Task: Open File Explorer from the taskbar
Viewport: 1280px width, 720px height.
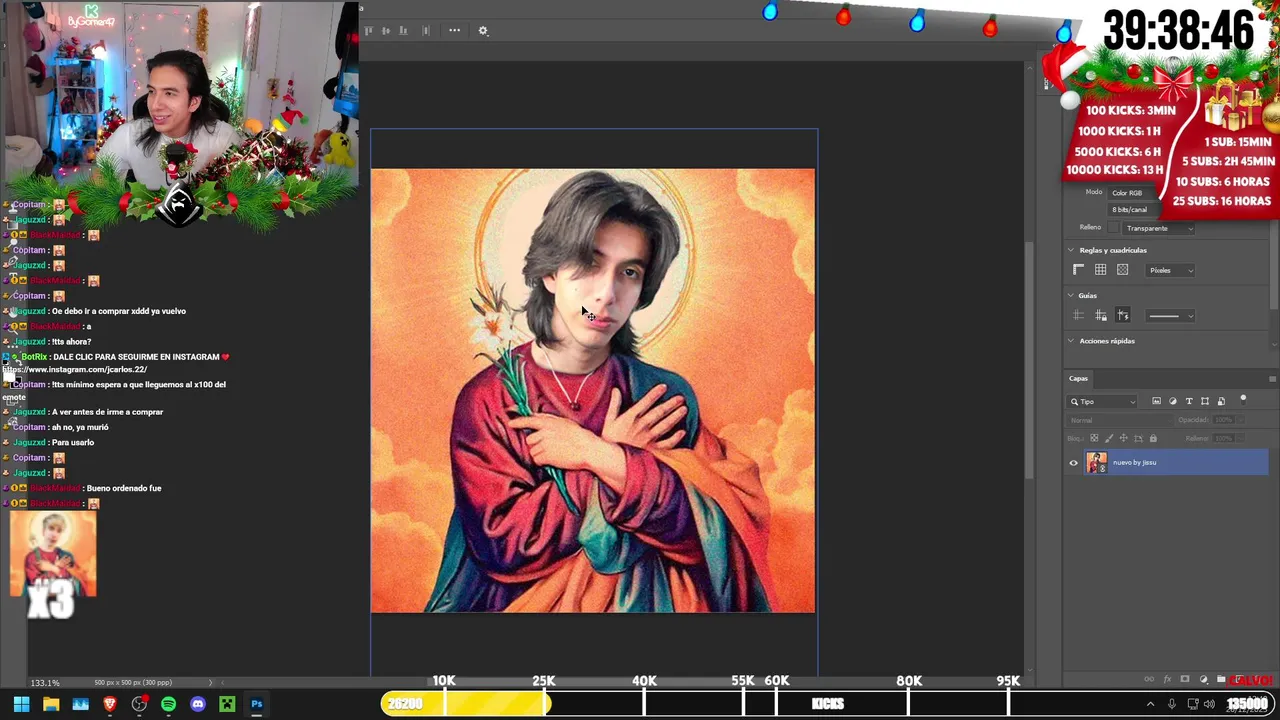Action: click(x=51, y=704)
